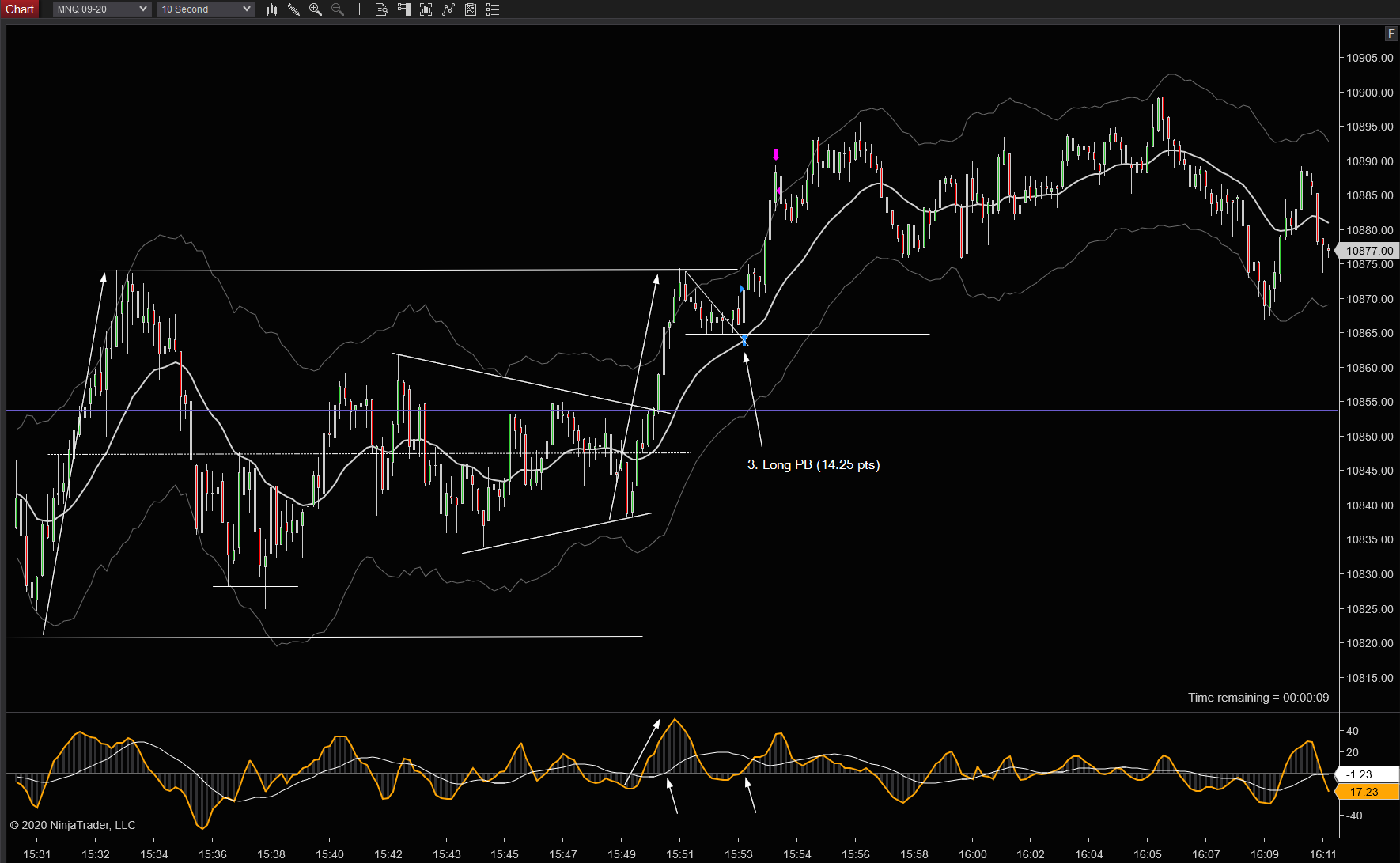1400x863 pixels.
Task: Select the magenta down arrow marker
Action: click(x=776, y=154)
